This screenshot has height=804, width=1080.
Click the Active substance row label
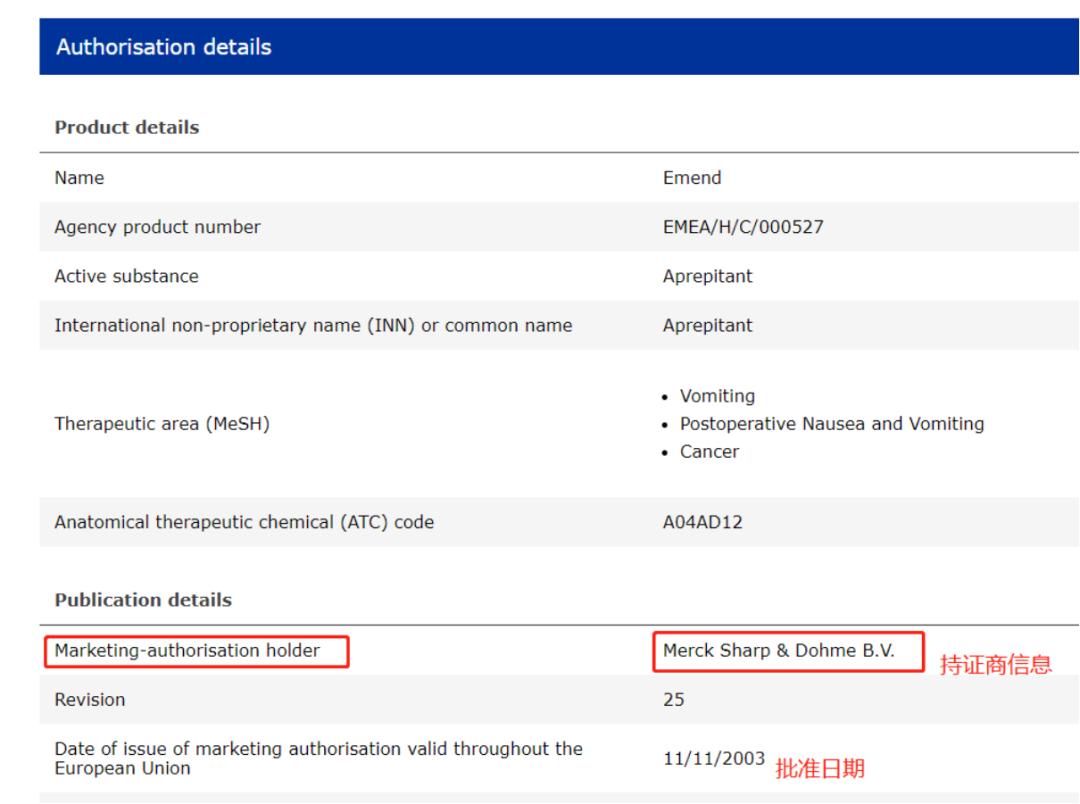(x=126, y=276)
